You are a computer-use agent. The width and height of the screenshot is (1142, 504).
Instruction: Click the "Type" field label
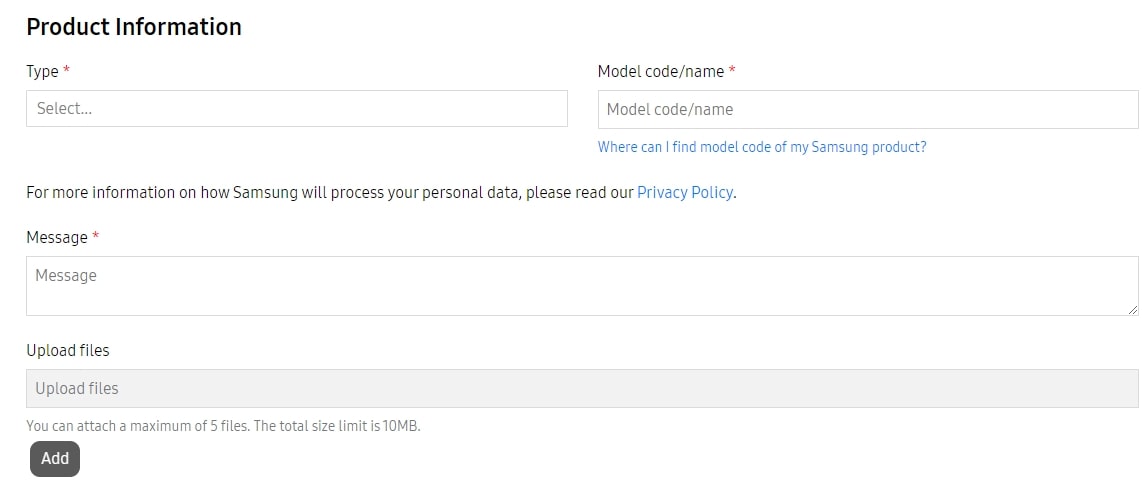(42, 72)
